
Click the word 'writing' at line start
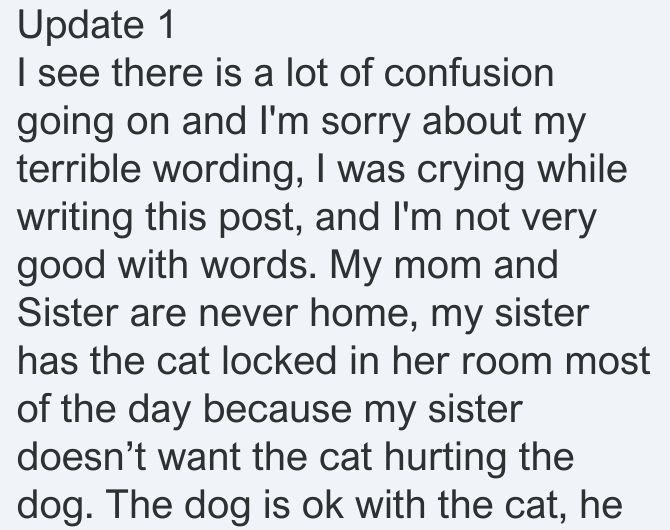75,220
